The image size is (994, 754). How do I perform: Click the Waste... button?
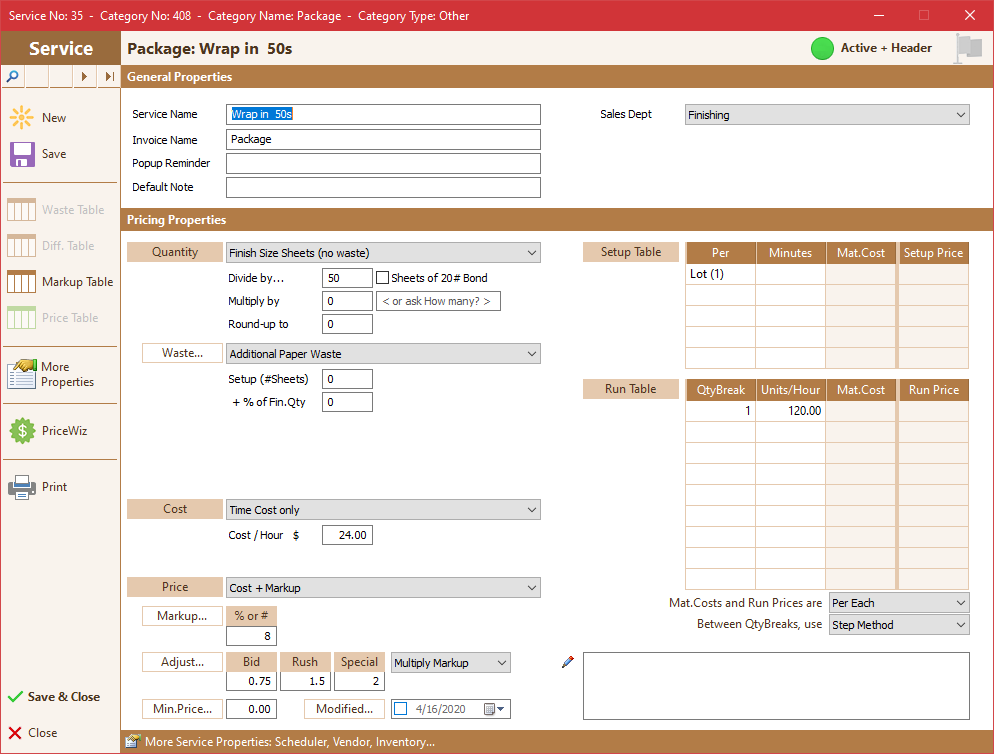coord(183,353)
